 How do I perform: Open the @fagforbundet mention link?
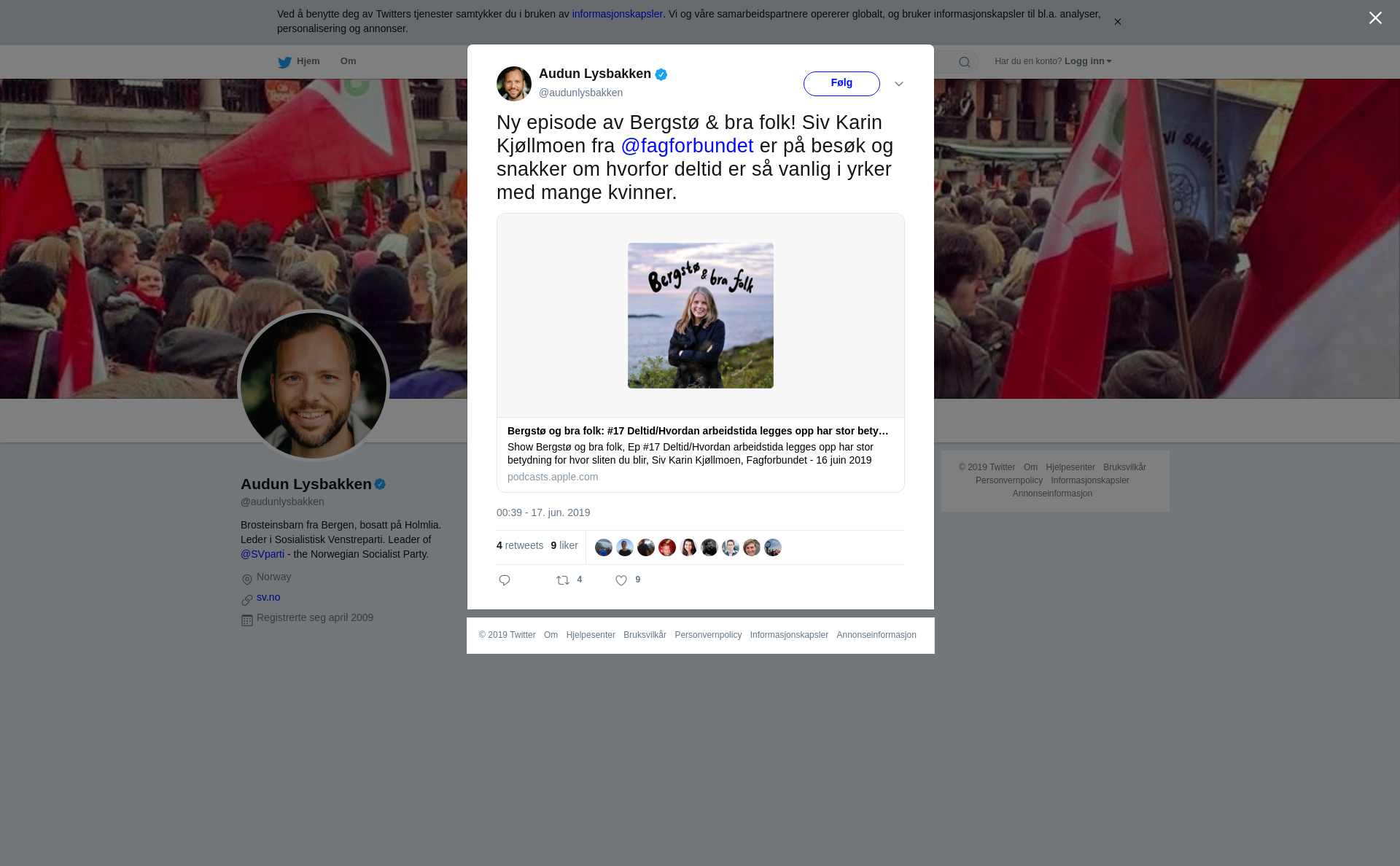click(x=687, y=146)
